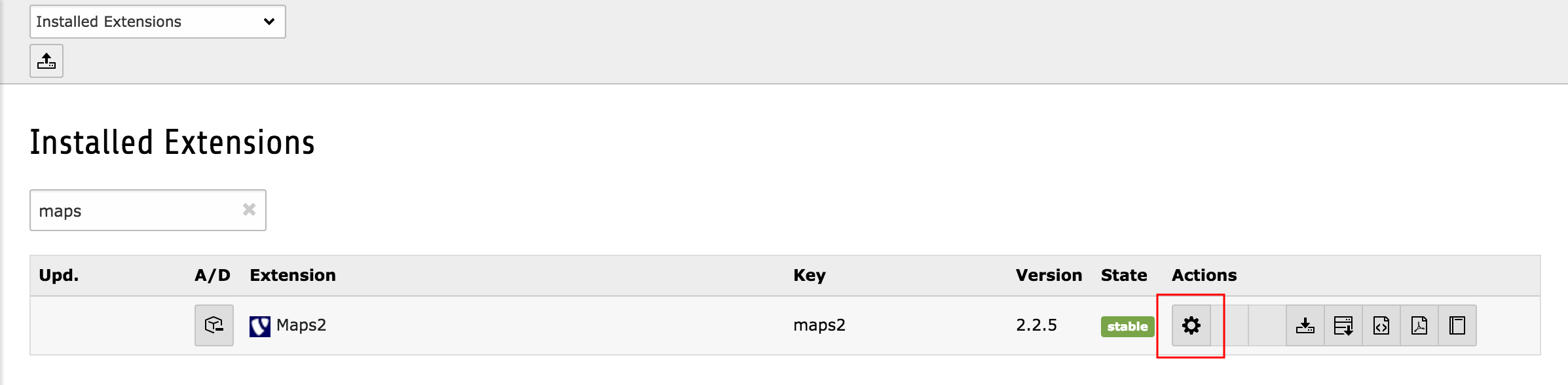This screenshot has width=1568, height=385.
Task: Deactivate the Maps2 extension
Action: pos(214,325)
